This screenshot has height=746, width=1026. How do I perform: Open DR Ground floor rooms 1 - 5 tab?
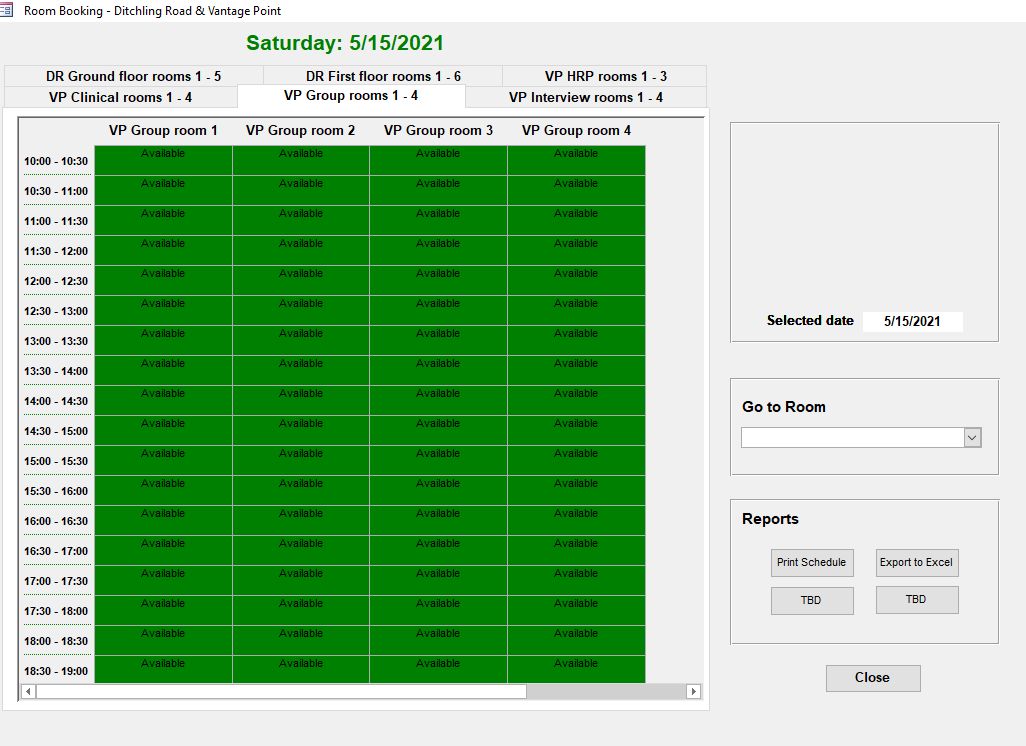(133, 76)
